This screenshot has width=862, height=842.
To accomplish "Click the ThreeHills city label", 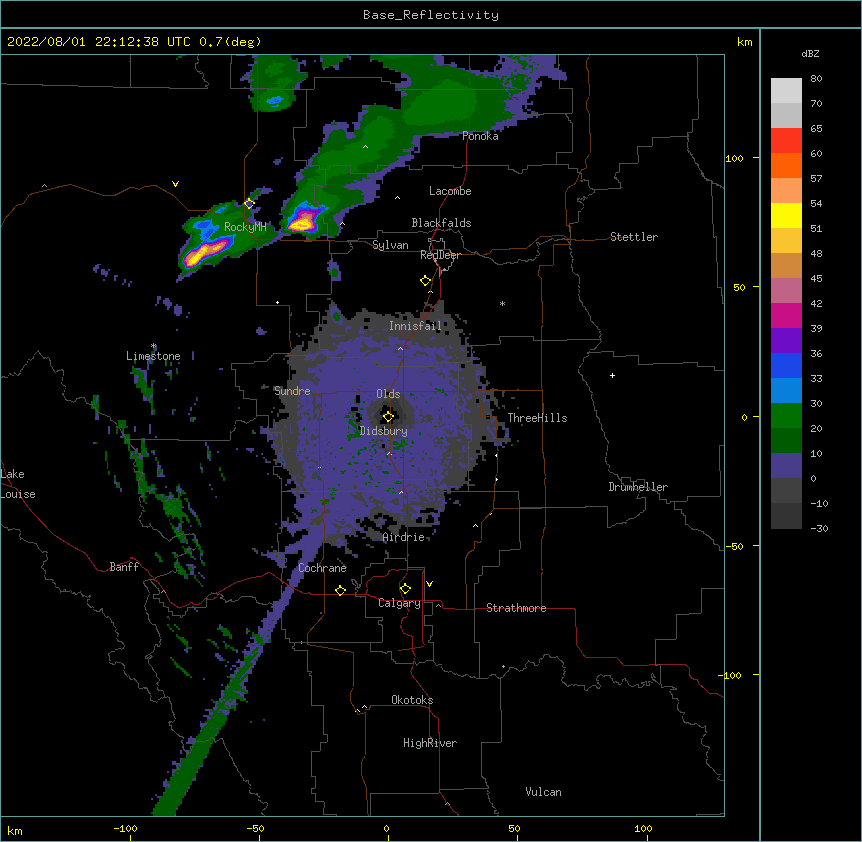I will (537, 418).
